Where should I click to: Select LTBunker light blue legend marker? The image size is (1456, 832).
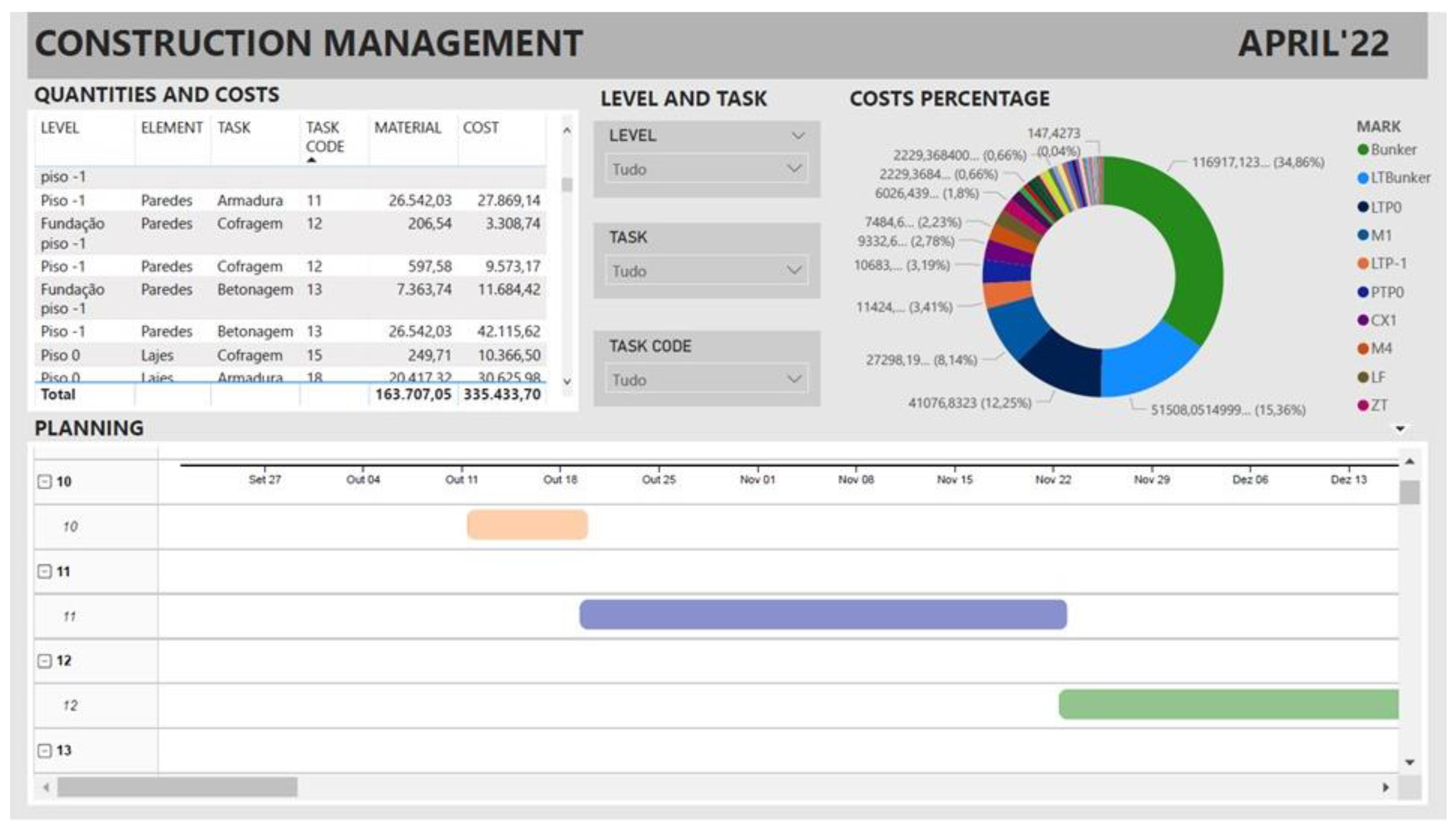pyautogui.click(x=1363, y=178)
